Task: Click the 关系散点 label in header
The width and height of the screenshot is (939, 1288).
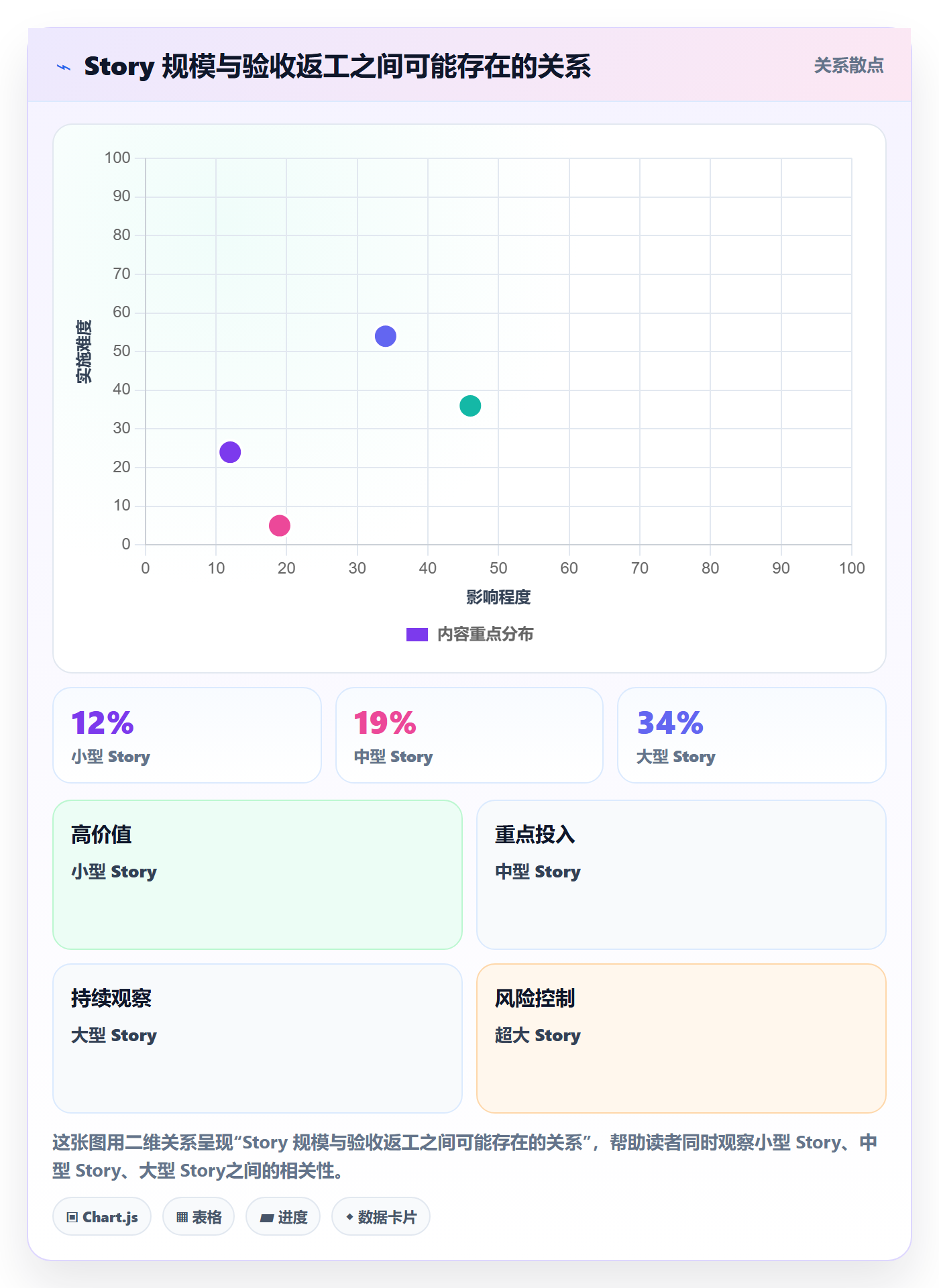Action: tap(848, 66)
